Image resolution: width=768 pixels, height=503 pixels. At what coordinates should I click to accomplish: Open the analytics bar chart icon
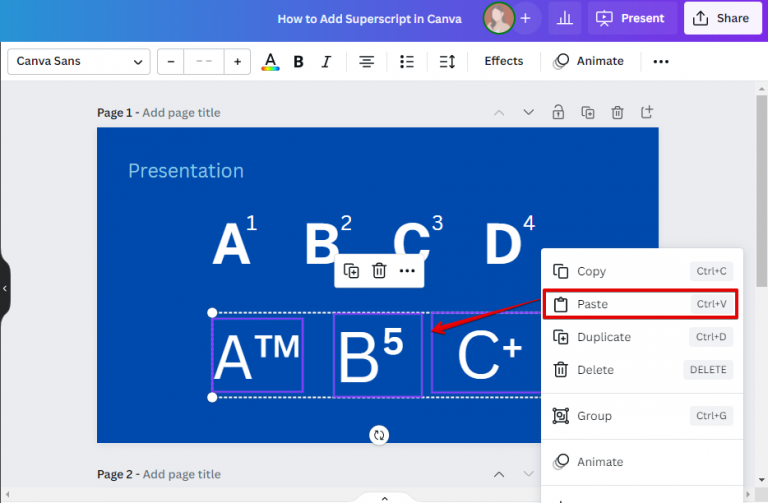[x=564, y=18]
